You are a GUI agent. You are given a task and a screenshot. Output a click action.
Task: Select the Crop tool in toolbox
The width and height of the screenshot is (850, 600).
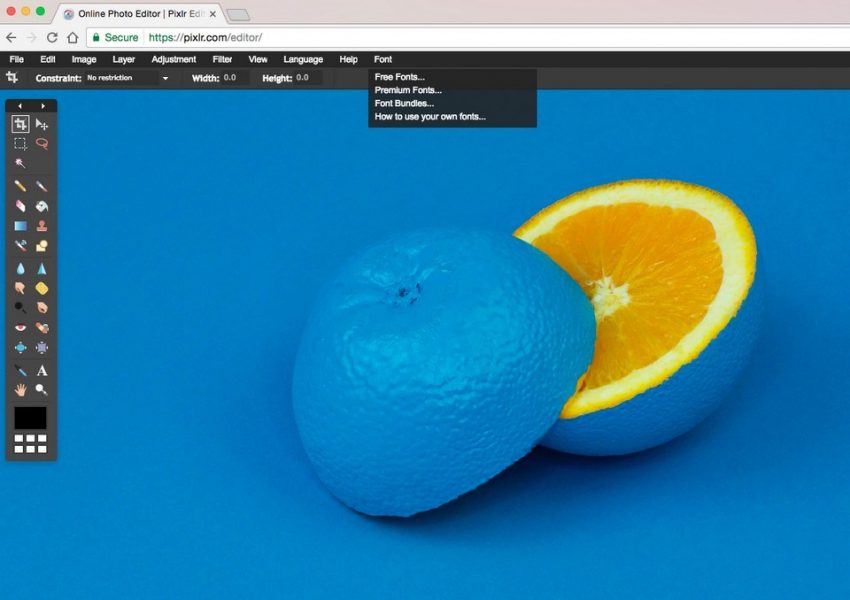20,124
